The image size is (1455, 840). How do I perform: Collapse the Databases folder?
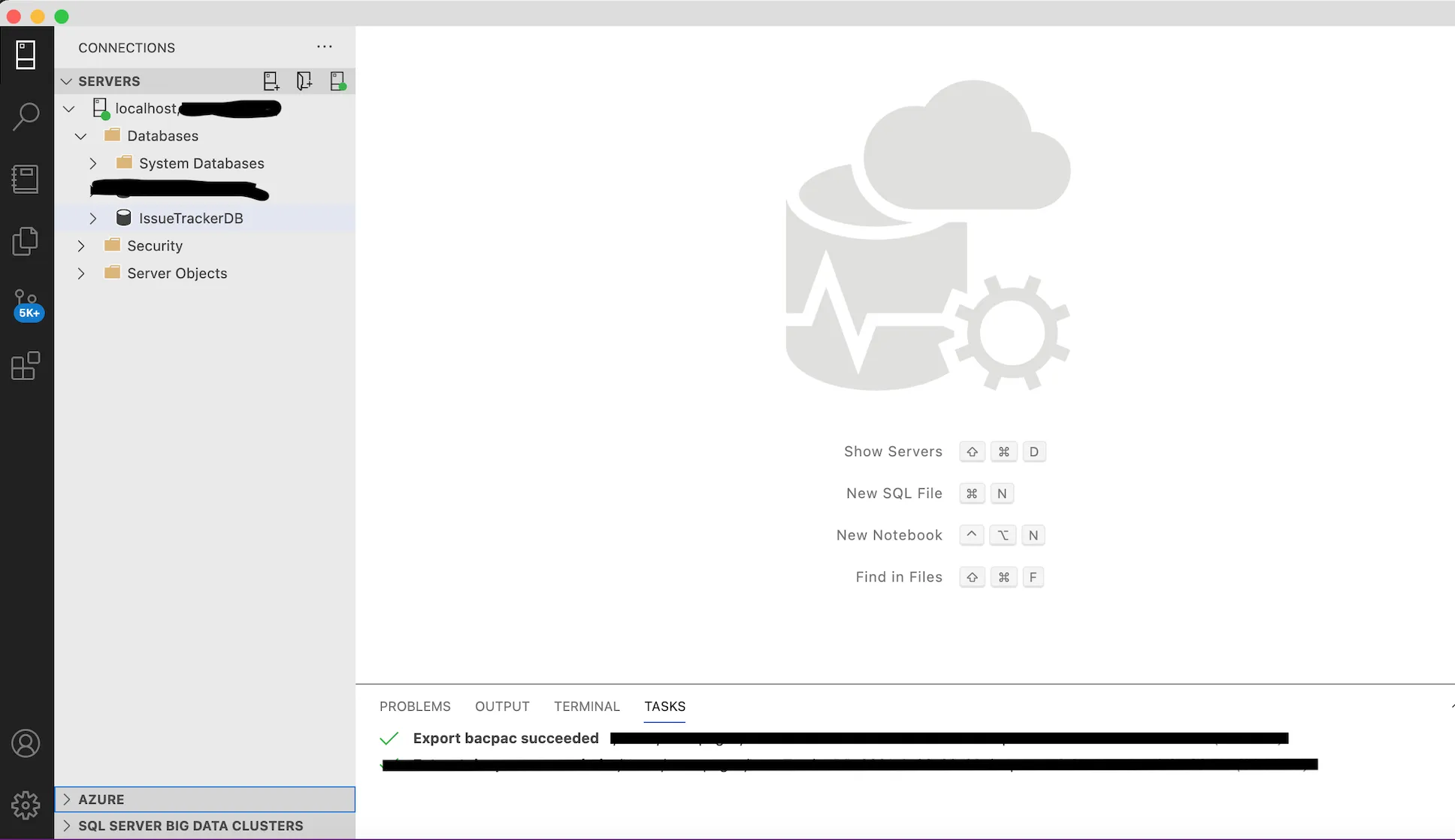coord(81,136)
